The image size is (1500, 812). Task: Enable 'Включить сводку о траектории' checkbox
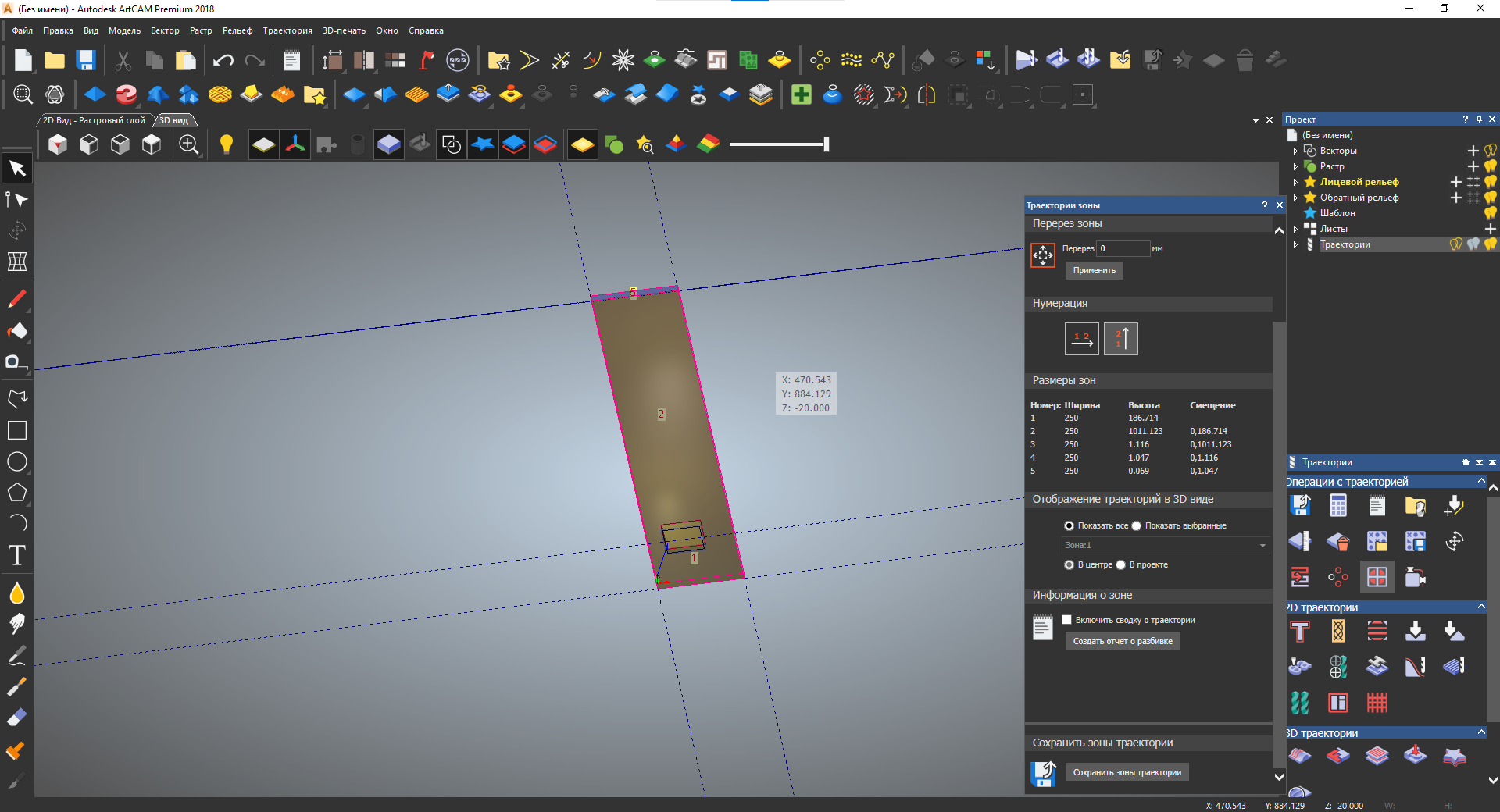(1067, 620)
